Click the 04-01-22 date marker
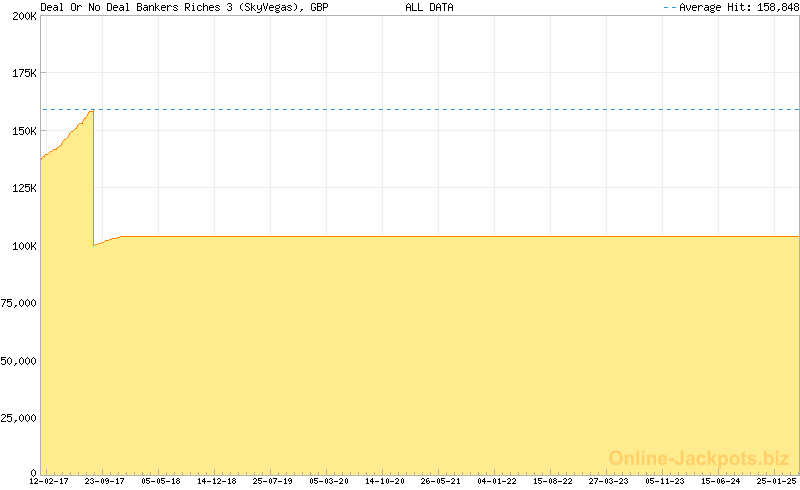Viewport: 800px width, 490px height. (x=497, y=481)
